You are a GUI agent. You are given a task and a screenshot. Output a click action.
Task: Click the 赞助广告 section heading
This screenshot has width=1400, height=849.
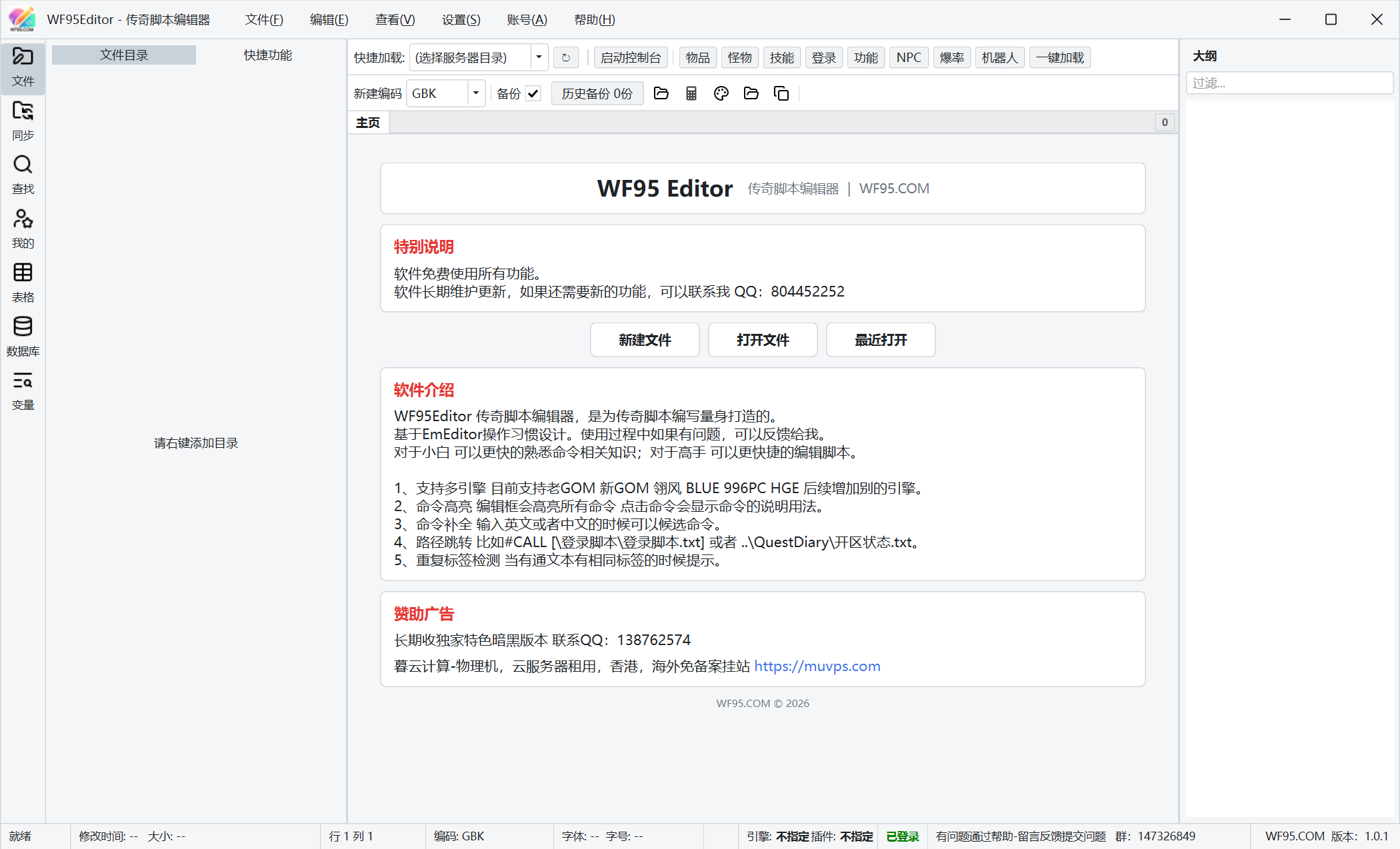[x=424, y=614]
